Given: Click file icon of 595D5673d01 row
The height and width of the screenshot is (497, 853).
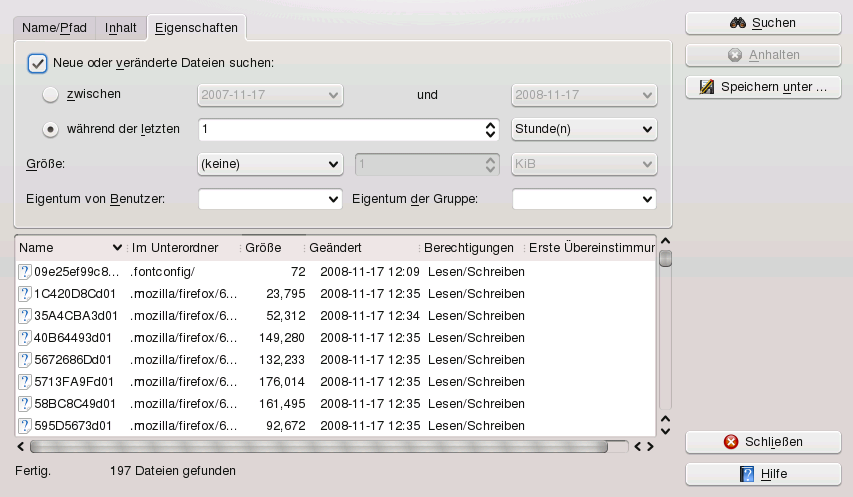Looking at the screenshot, I should [x=24, y=426].
